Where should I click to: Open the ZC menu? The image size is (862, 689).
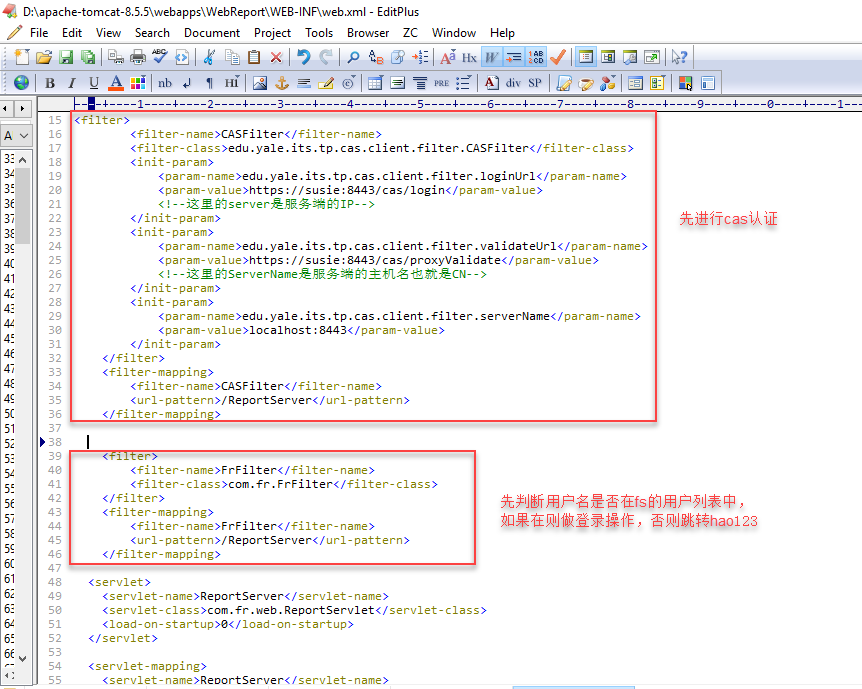[410, 33]
